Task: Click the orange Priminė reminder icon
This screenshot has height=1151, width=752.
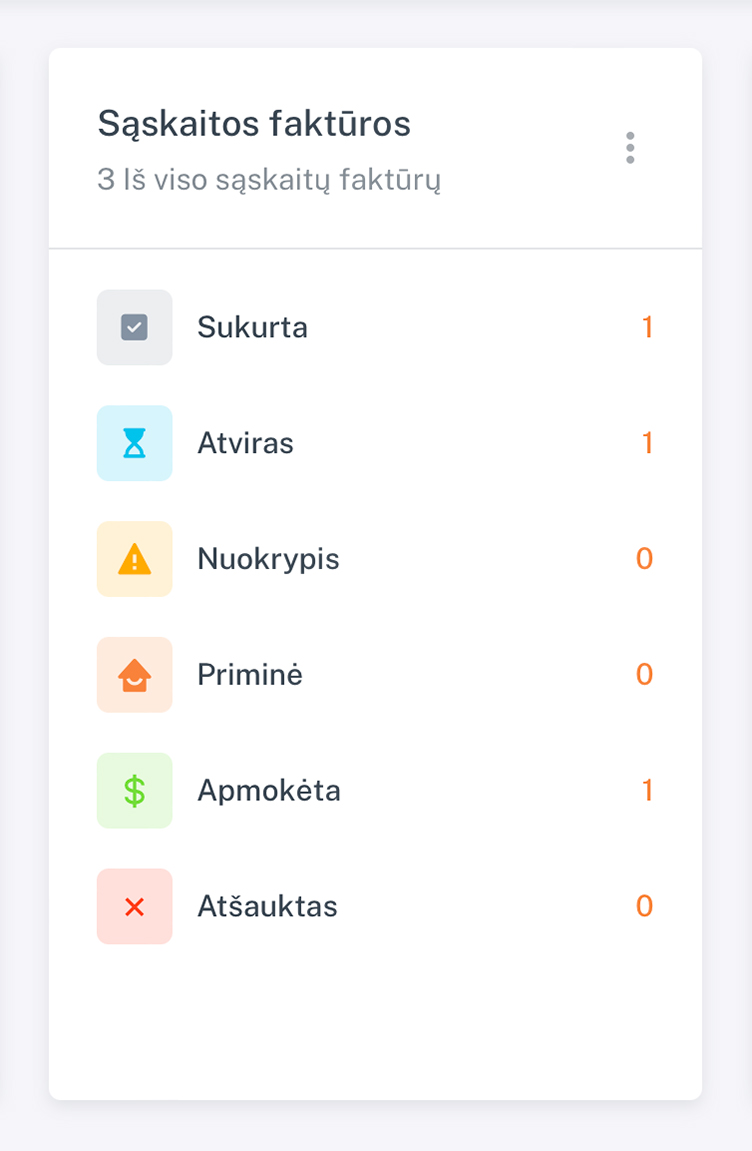Action: 134,675
